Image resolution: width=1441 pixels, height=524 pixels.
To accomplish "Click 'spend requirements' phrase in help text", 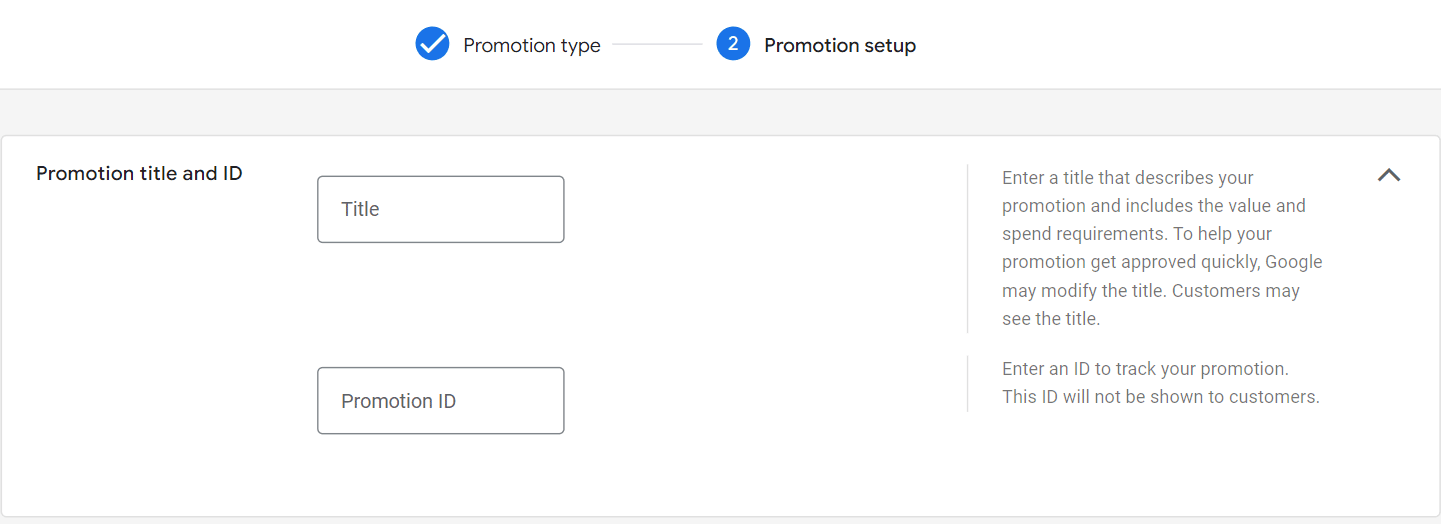I will pos(1069,234).
